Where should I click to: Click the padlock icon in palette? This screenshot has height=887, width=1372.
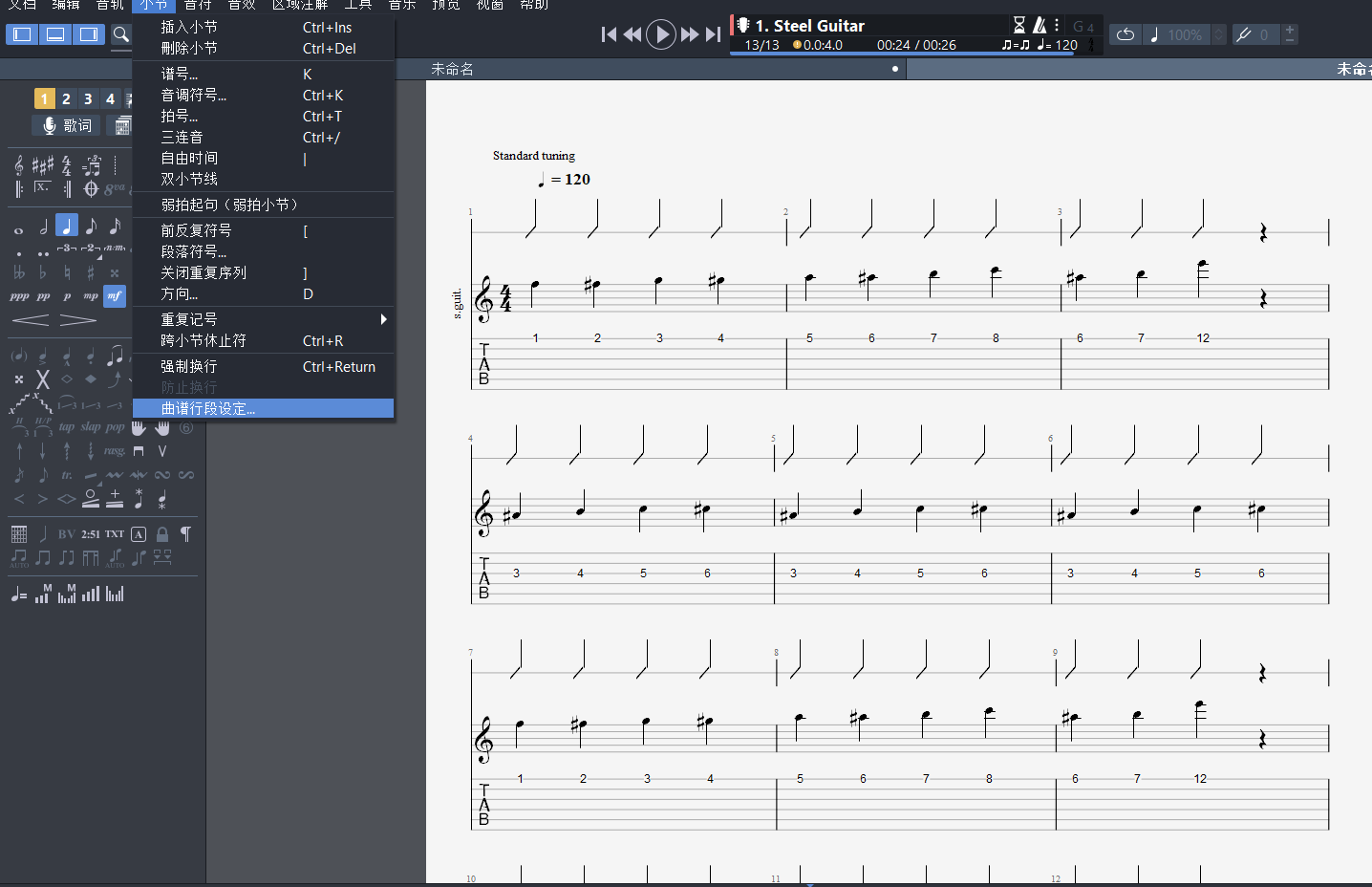coord(162,534)
